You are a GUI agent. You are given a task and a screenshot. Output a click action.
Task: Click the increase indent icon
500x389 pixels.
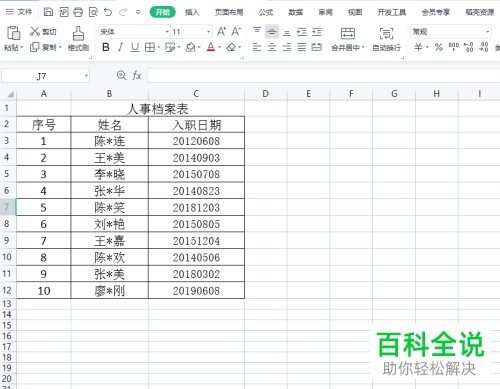(317, 32)
